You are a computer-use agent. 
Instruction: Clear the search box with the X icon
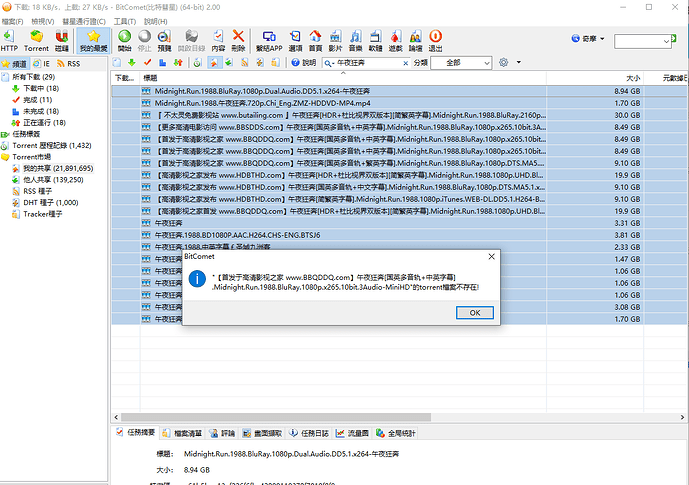(x=405, y=63)
